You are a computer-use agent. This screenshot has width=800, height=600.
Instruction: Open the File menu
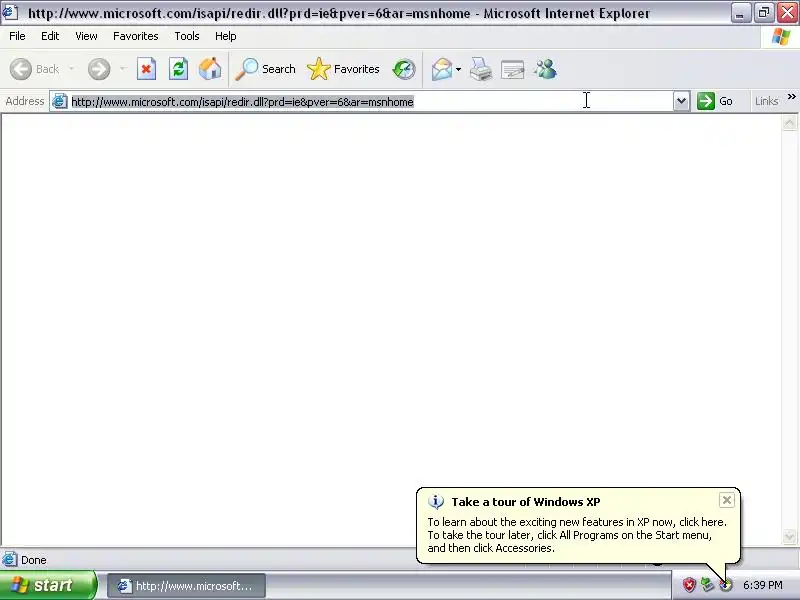pyautogui.click(x=17, y=36)
